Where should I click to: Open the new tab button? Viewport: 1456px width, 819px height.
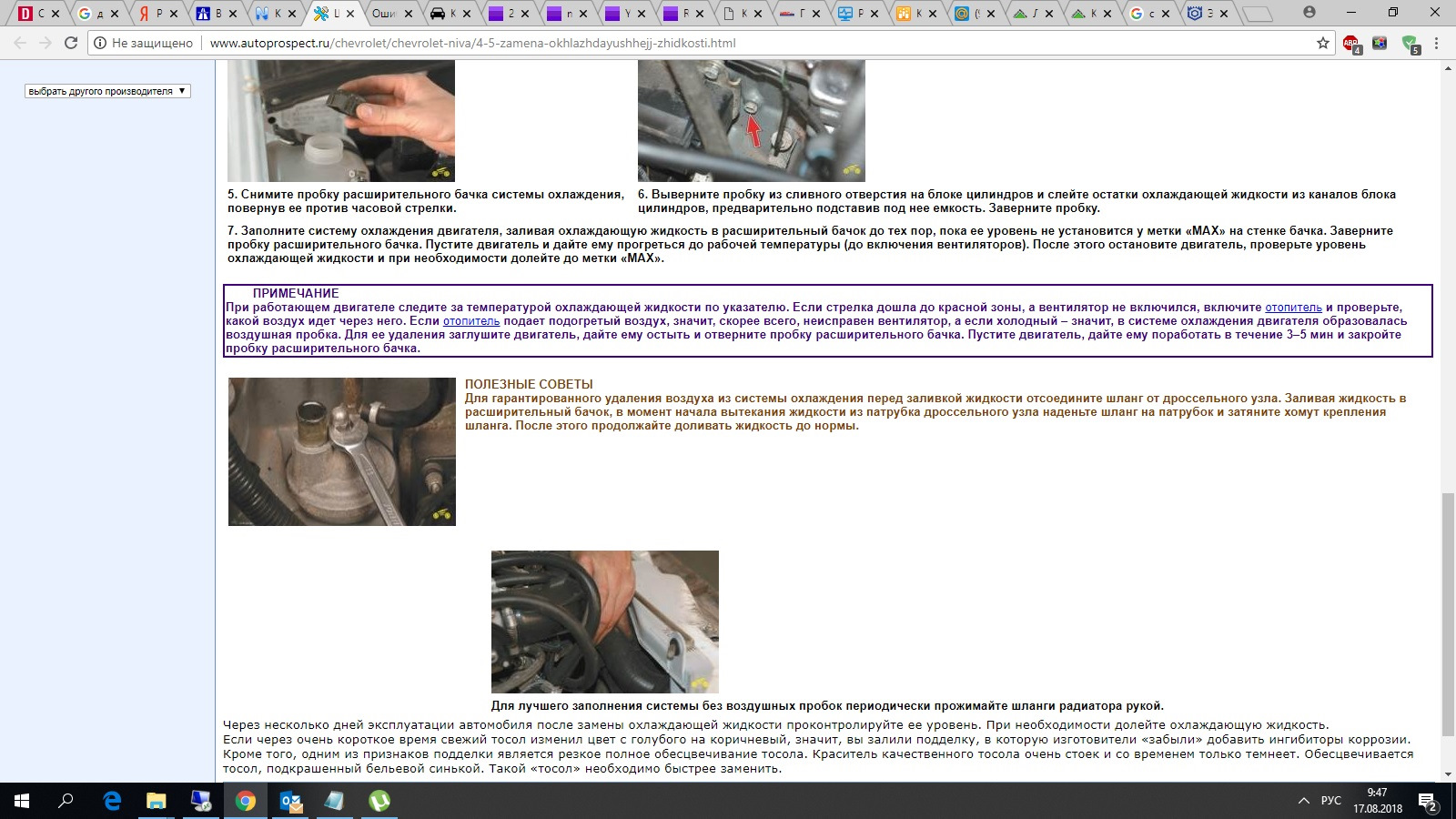[x=1257, y=14]
